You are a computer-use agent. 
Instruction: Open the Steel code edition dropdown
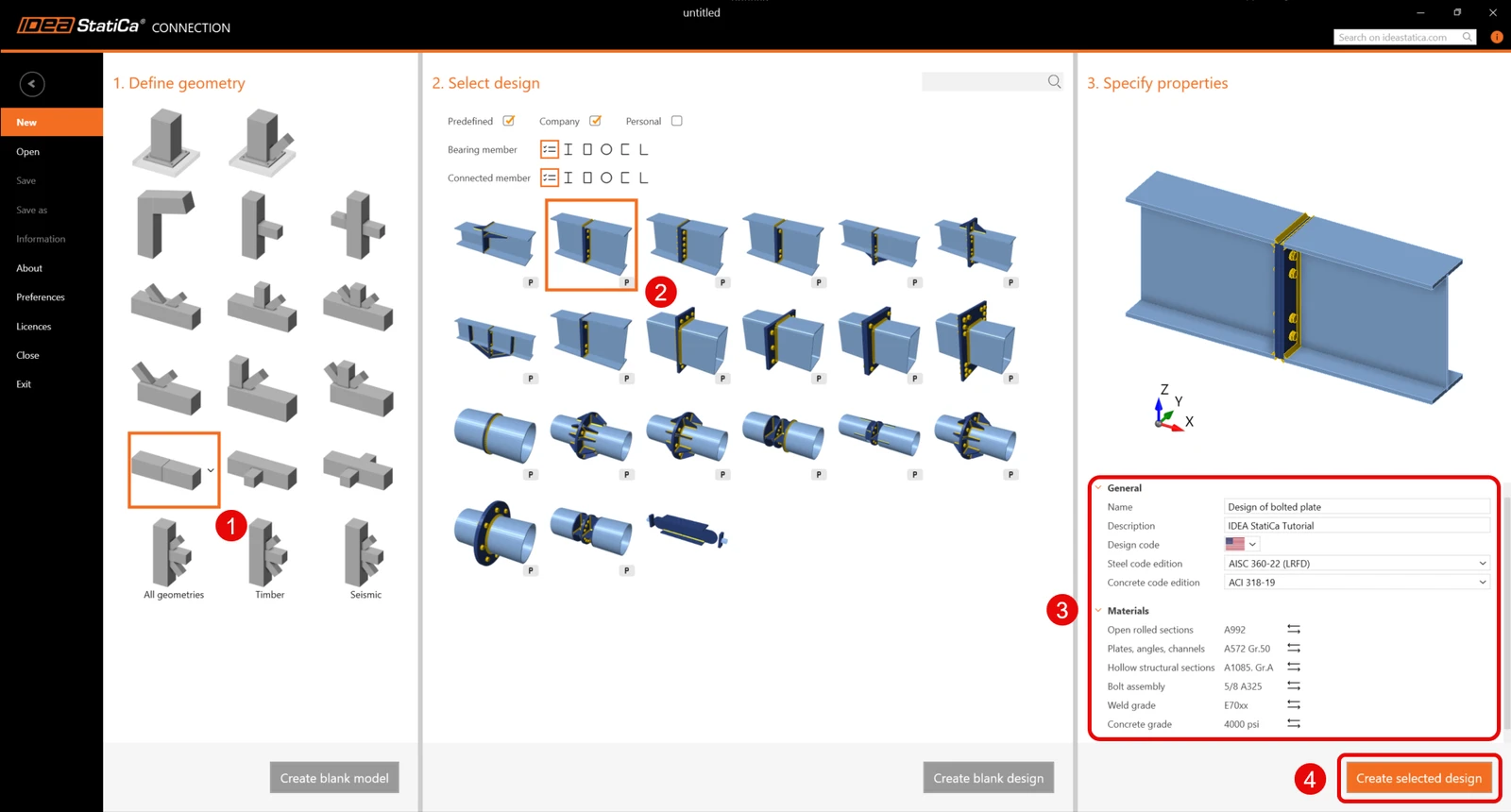click(1357, 564)
